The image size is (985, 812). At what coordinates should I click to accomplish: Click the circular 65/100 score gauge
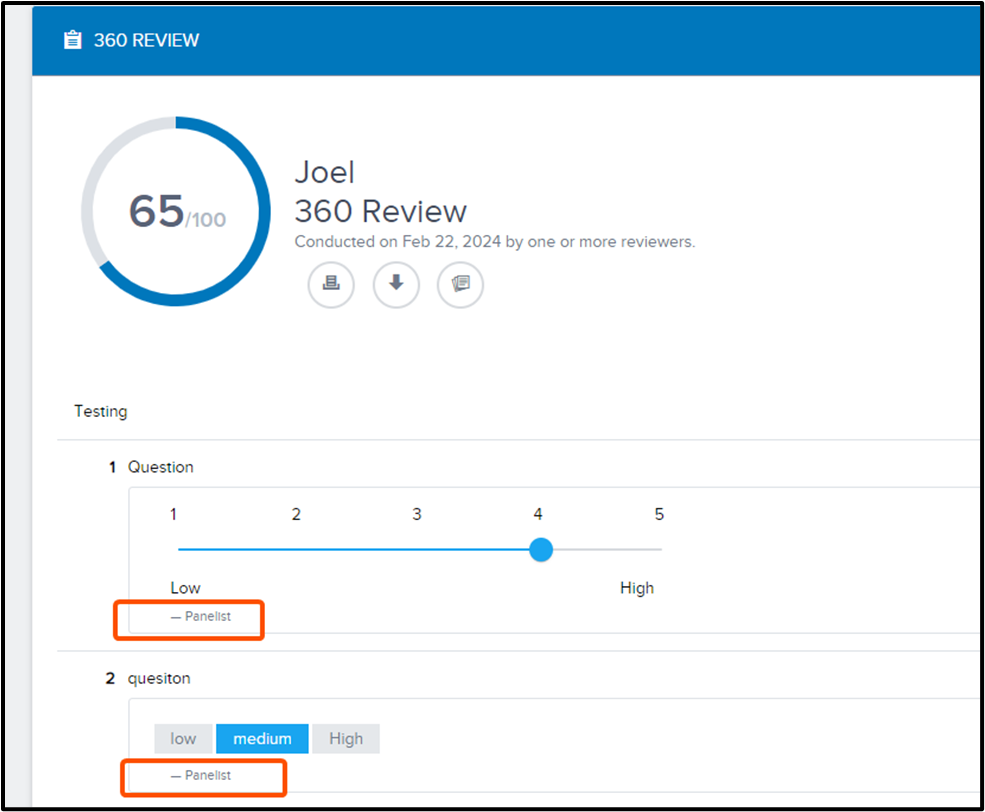pos(176,211)
